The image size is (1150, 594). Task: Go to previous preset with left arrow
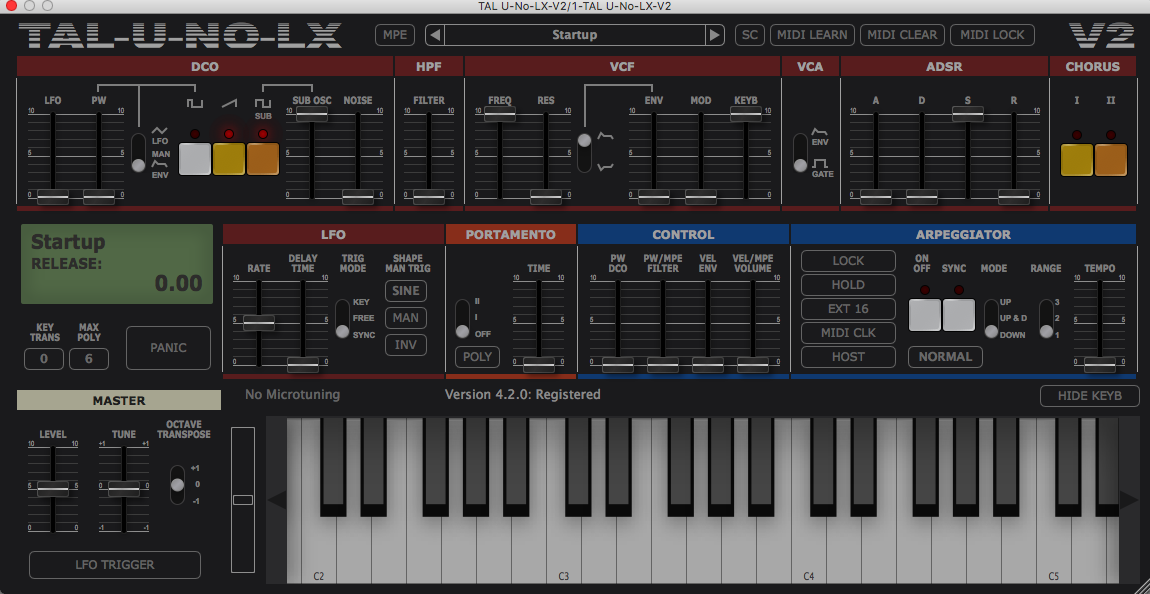434,34
